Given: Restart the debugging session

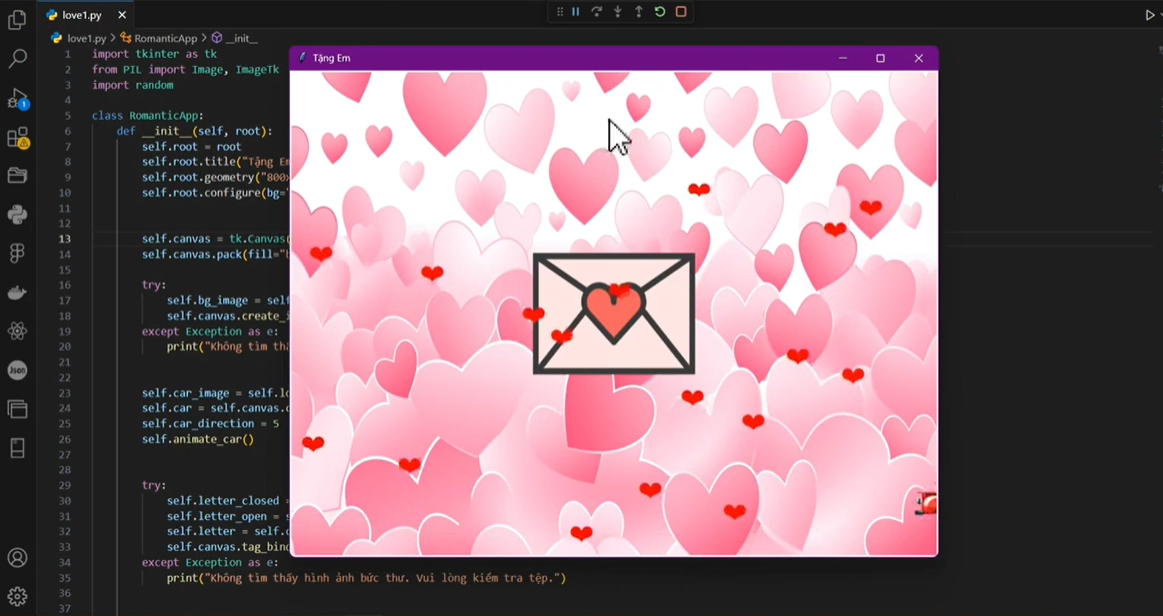Looking at the screenshot, I should [x=660, y=12].
